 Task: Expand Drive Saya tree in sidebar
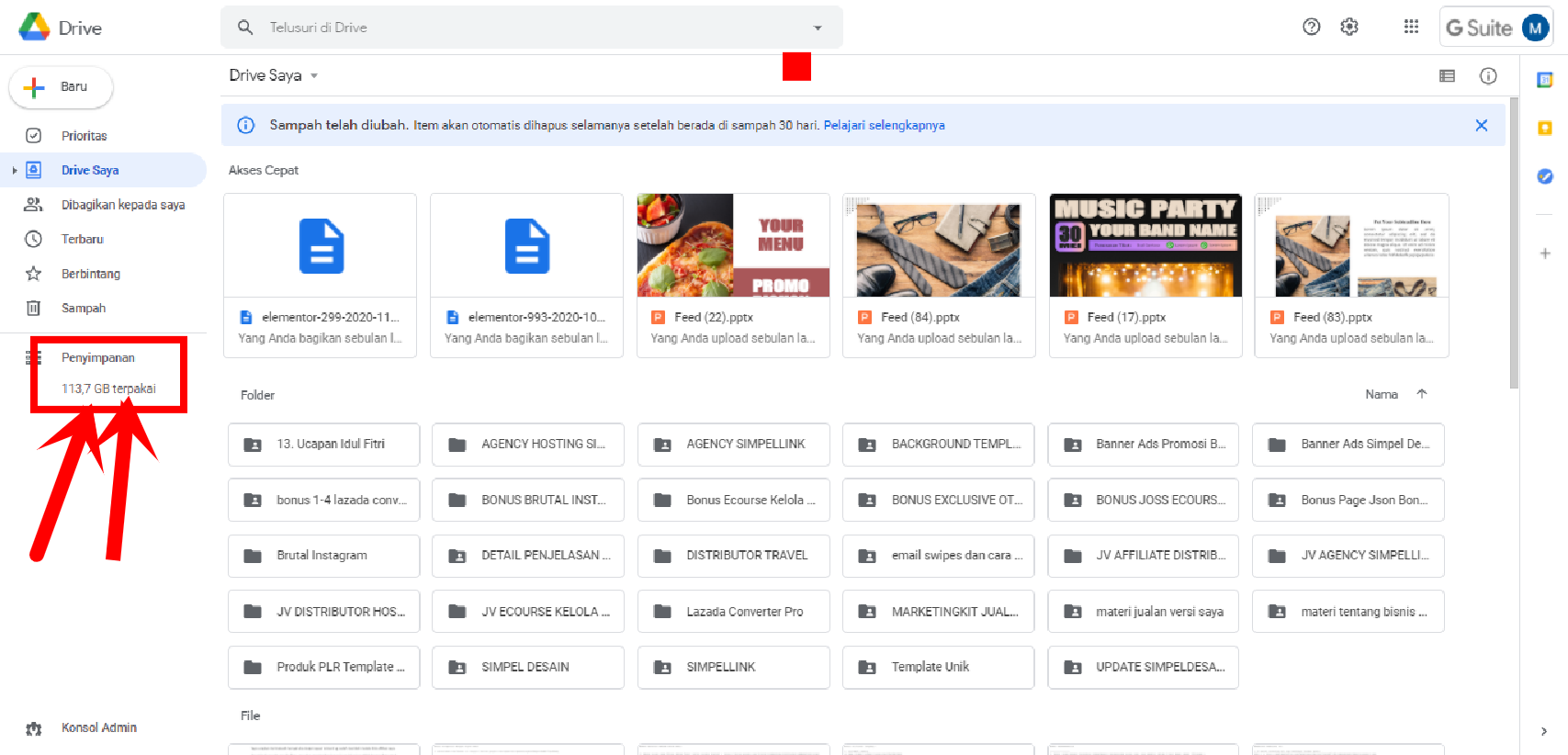point(15,170)
